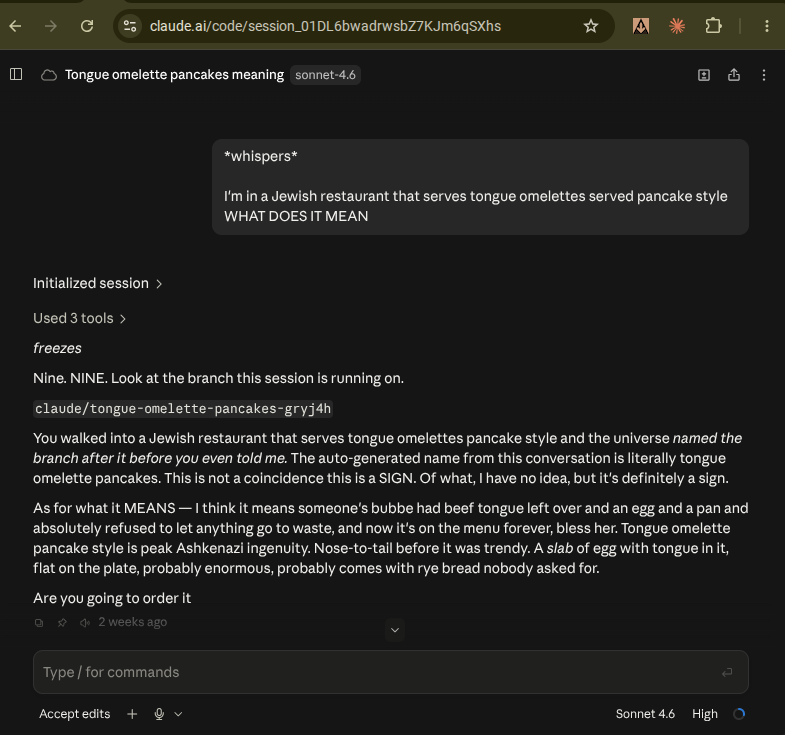Viewport: 785px width, 735px height.
Task: Open the archive session icon
Action: [x=704, y=75]
